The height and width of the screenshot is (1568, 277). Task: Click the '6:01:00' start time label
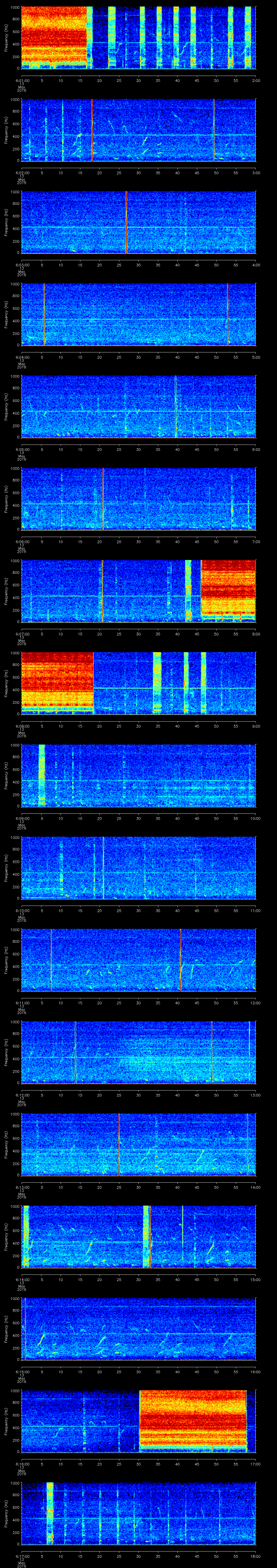pos(22,80)
